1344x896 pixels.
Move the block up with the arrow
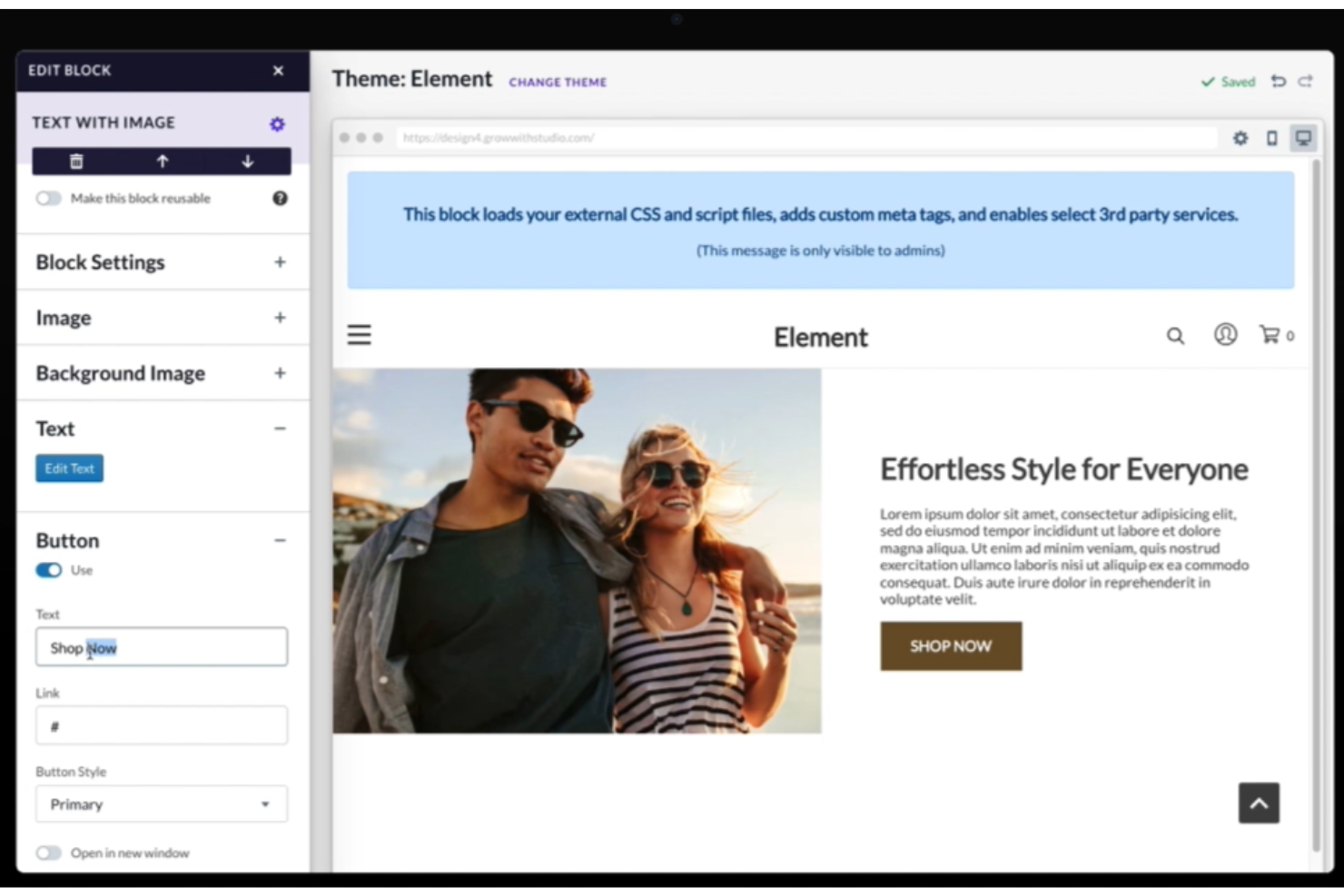162,161
